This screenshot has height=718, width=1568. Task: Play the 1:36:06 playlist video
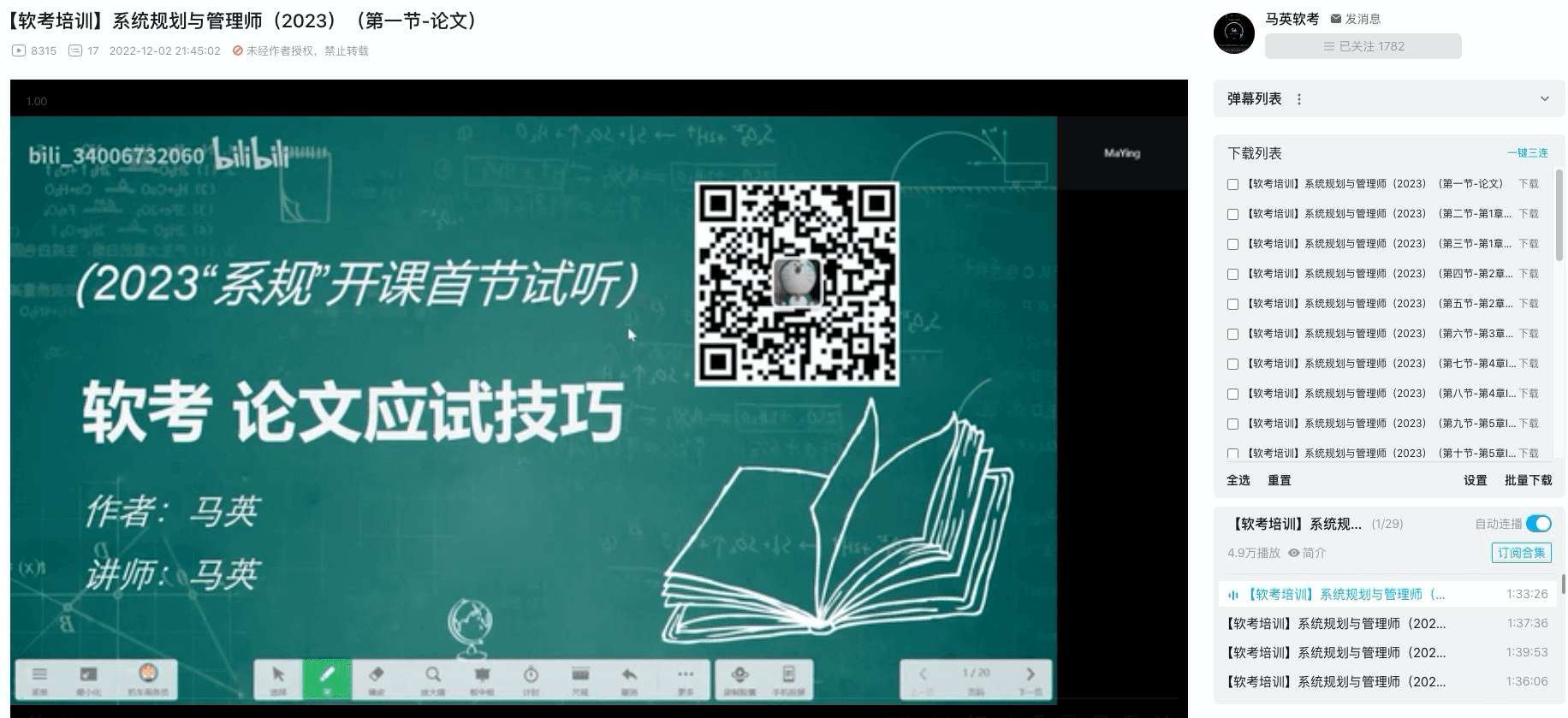point(1387,681)
